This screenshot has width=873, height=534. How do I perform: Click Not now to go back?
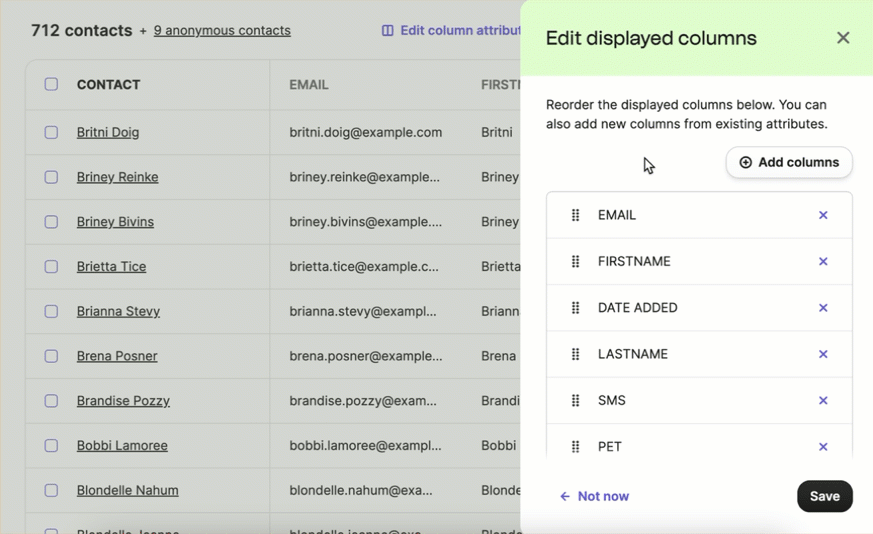coord(594,496)
